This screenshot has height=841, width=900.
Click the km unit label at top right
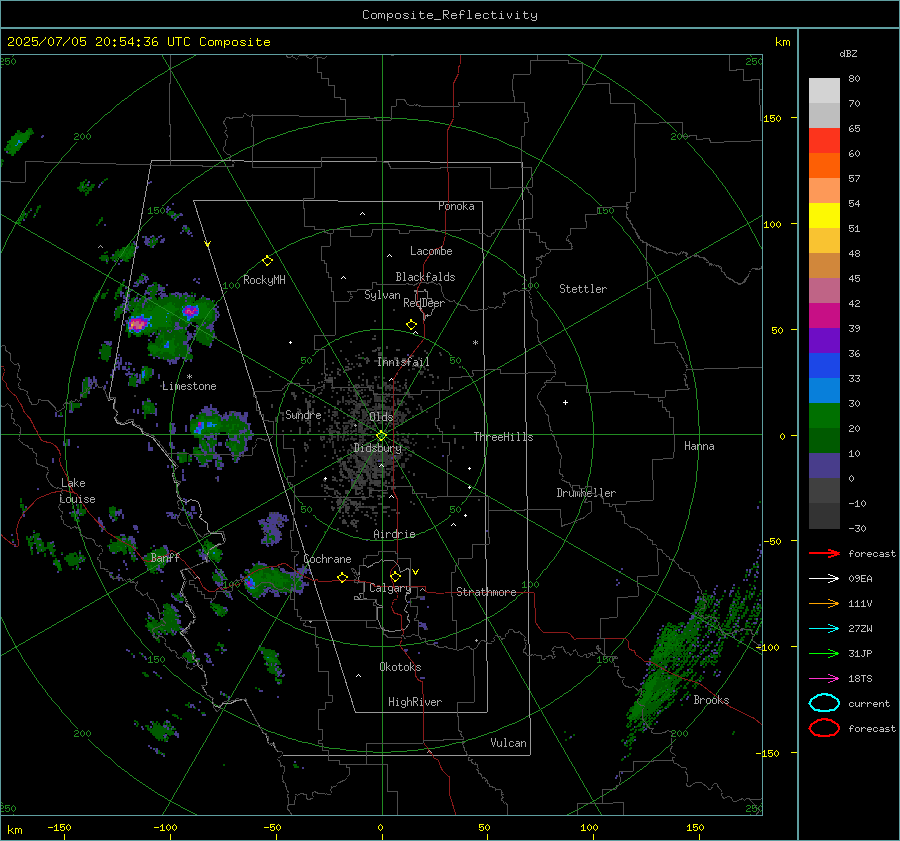click(782, 42)
